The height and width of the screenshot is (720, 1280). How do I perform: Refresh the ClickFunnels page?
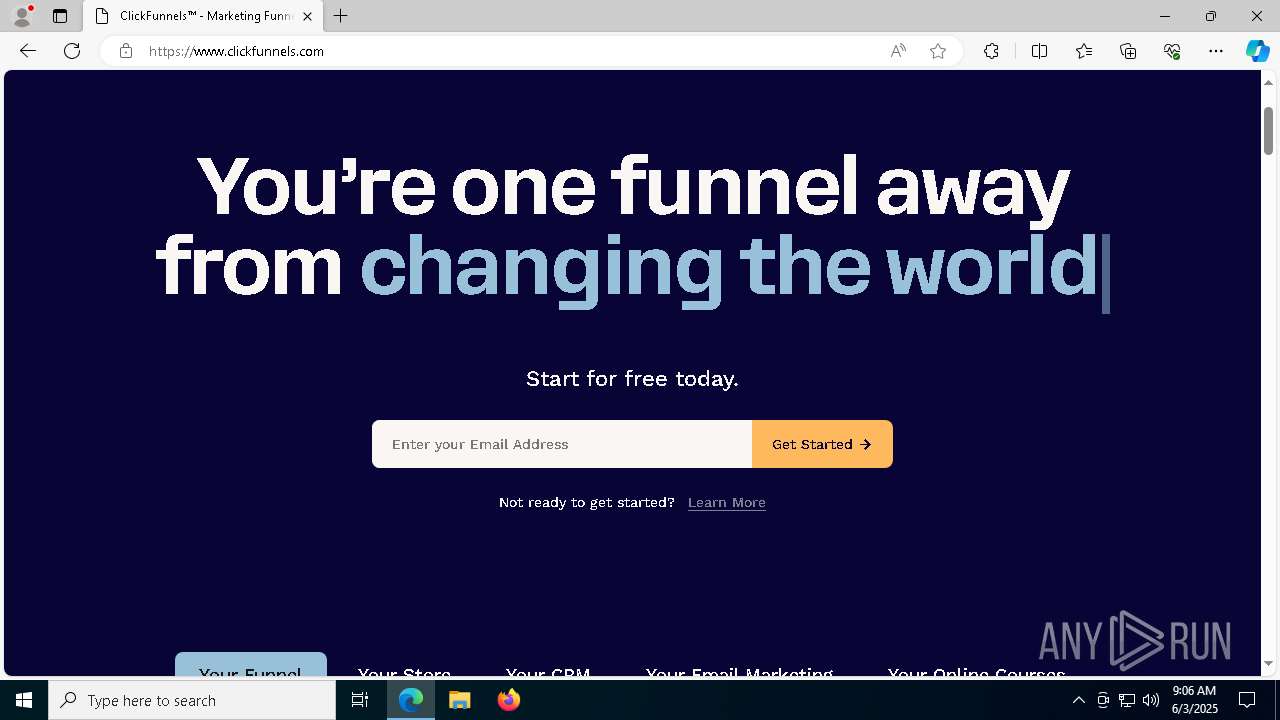tap(72, 51)
